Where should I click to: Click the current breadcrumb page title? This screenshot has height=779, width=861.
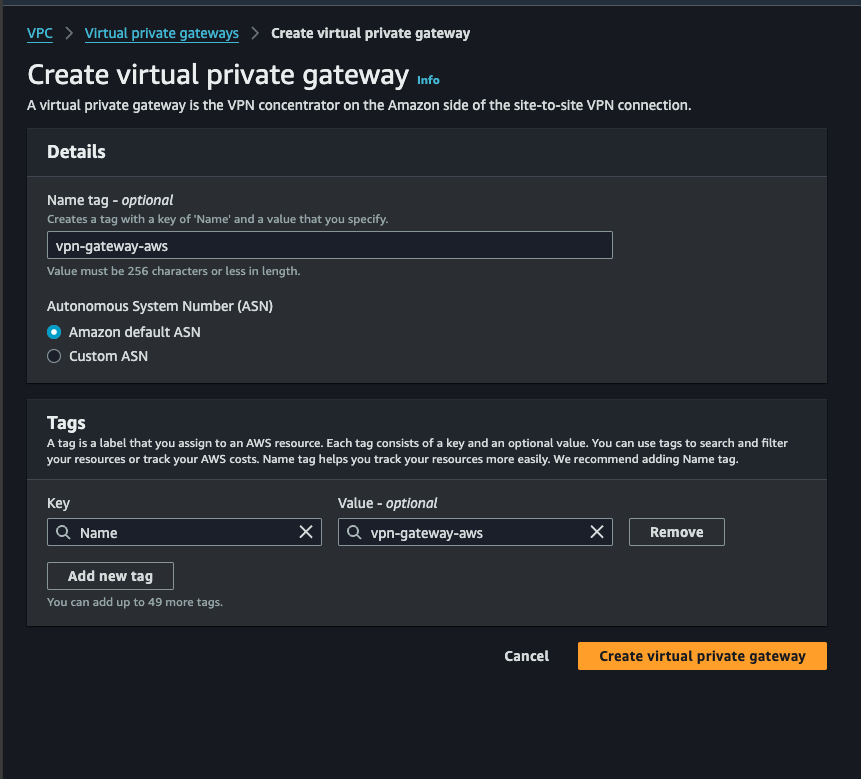[x=370, y=33]
